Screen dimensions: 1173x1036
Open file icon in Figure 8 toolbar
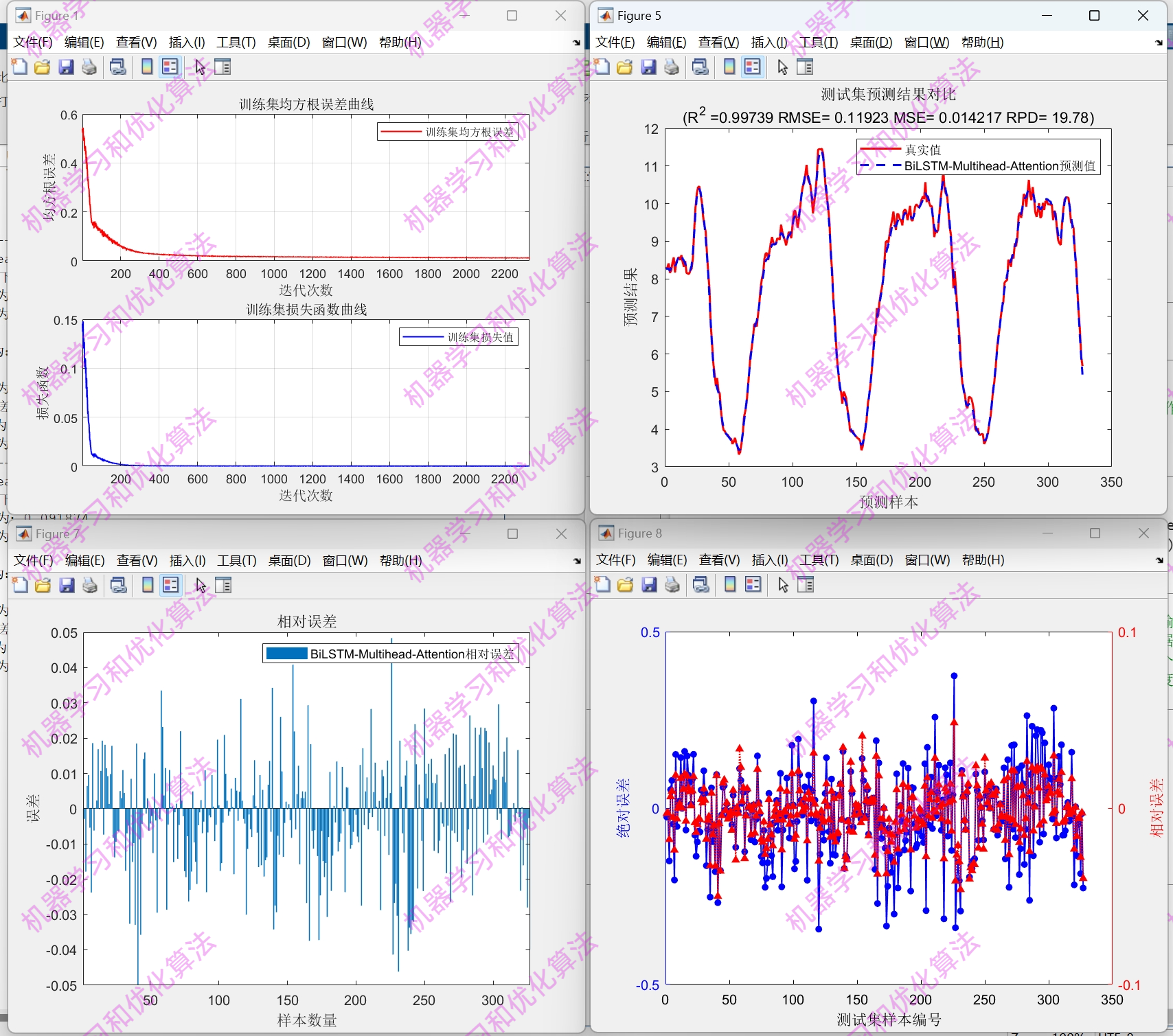[626, 584]
